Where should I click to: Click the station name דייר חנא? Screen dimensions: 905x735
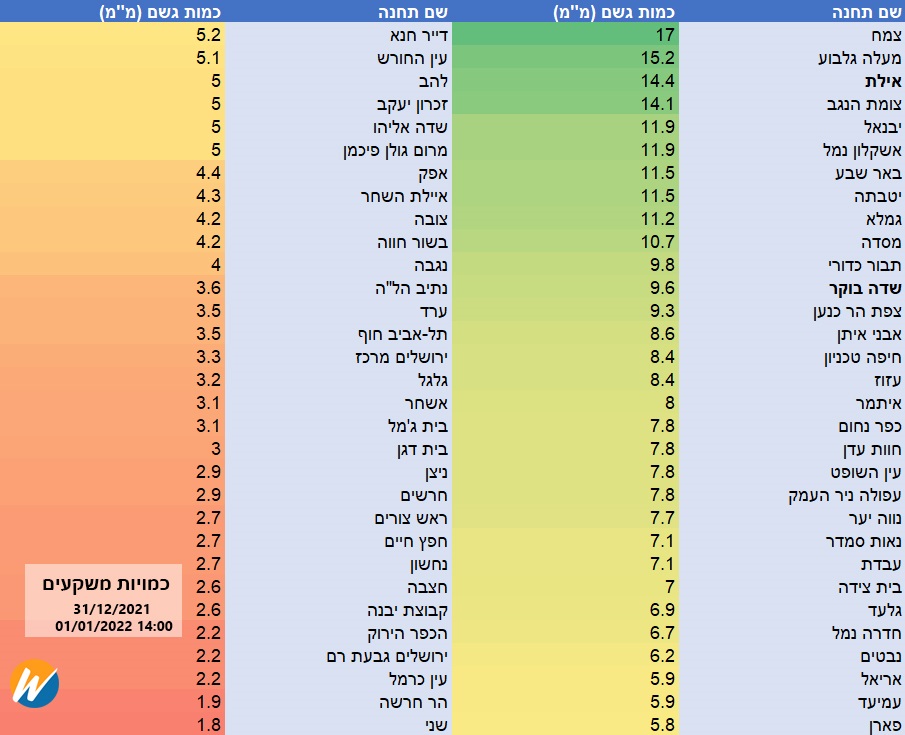419,35
